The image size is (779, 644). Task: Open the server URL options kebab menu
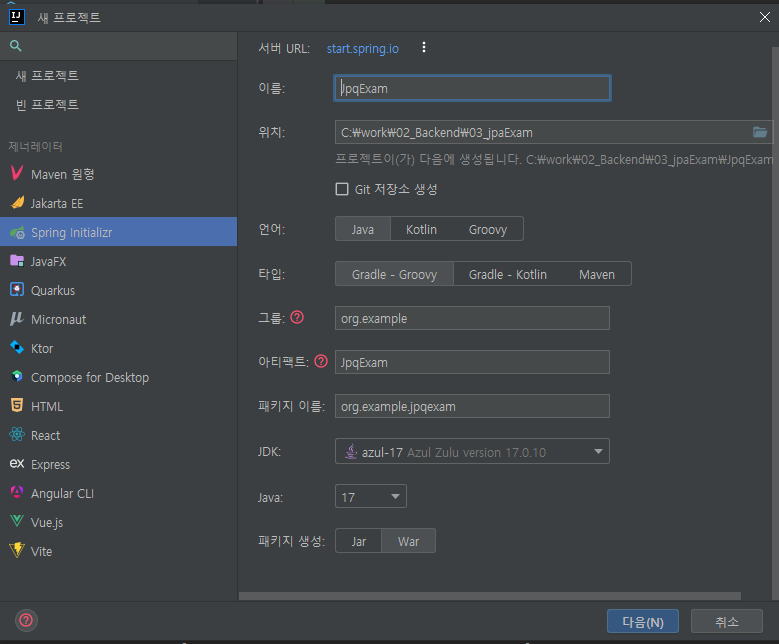pos(424,47)
